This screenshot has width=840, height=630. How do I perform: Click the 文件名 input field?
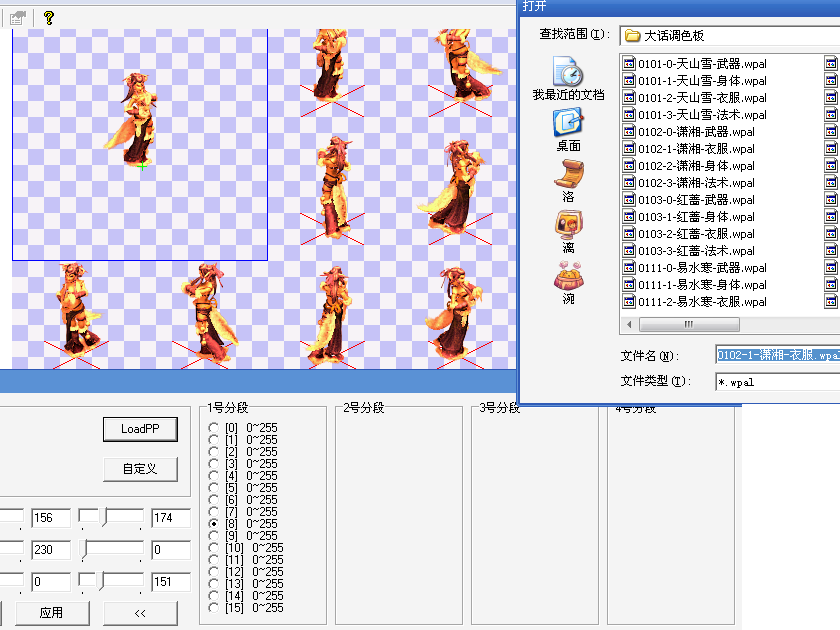[778, 355]
